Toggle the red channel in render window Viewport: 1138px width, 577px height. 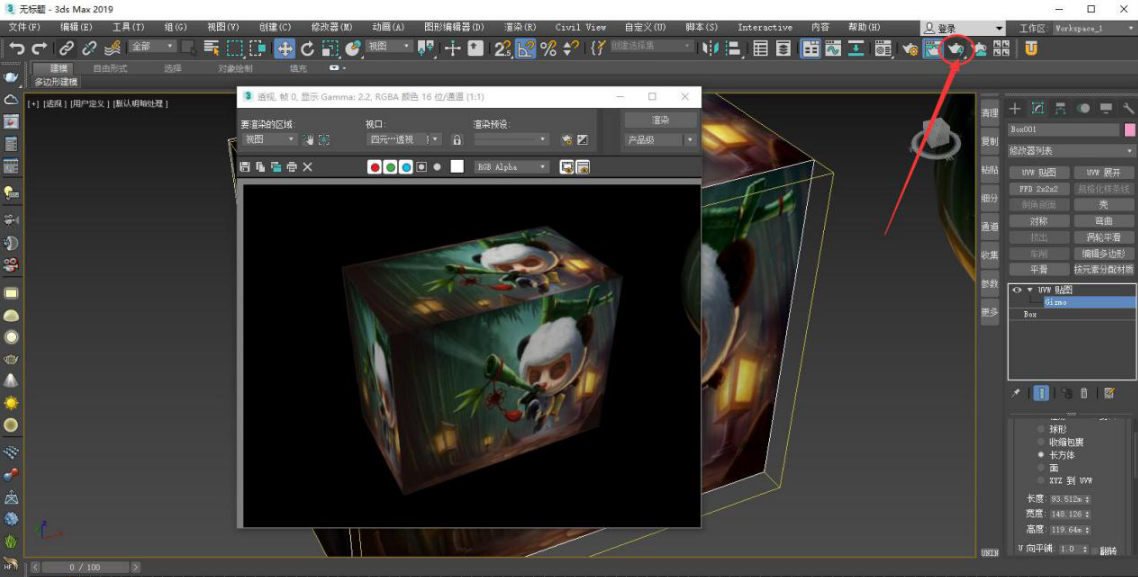(x=375, y=167)
